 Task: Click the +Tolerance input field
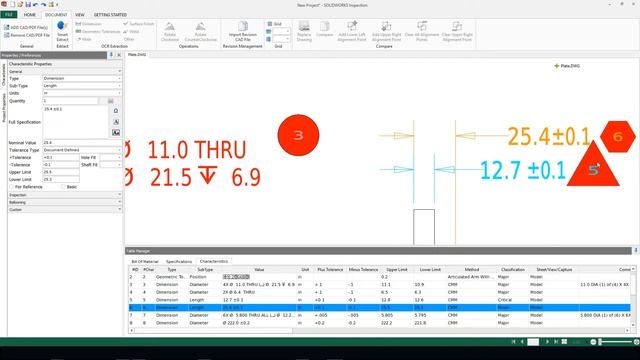(61, 158)
